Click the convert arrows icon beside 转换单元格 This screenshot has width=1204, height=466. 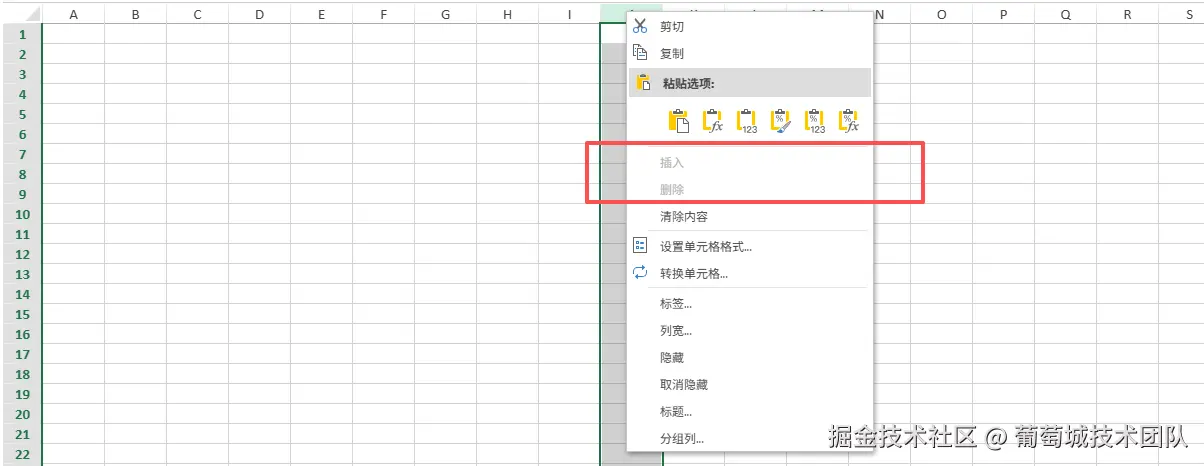(x=640, y=272)
